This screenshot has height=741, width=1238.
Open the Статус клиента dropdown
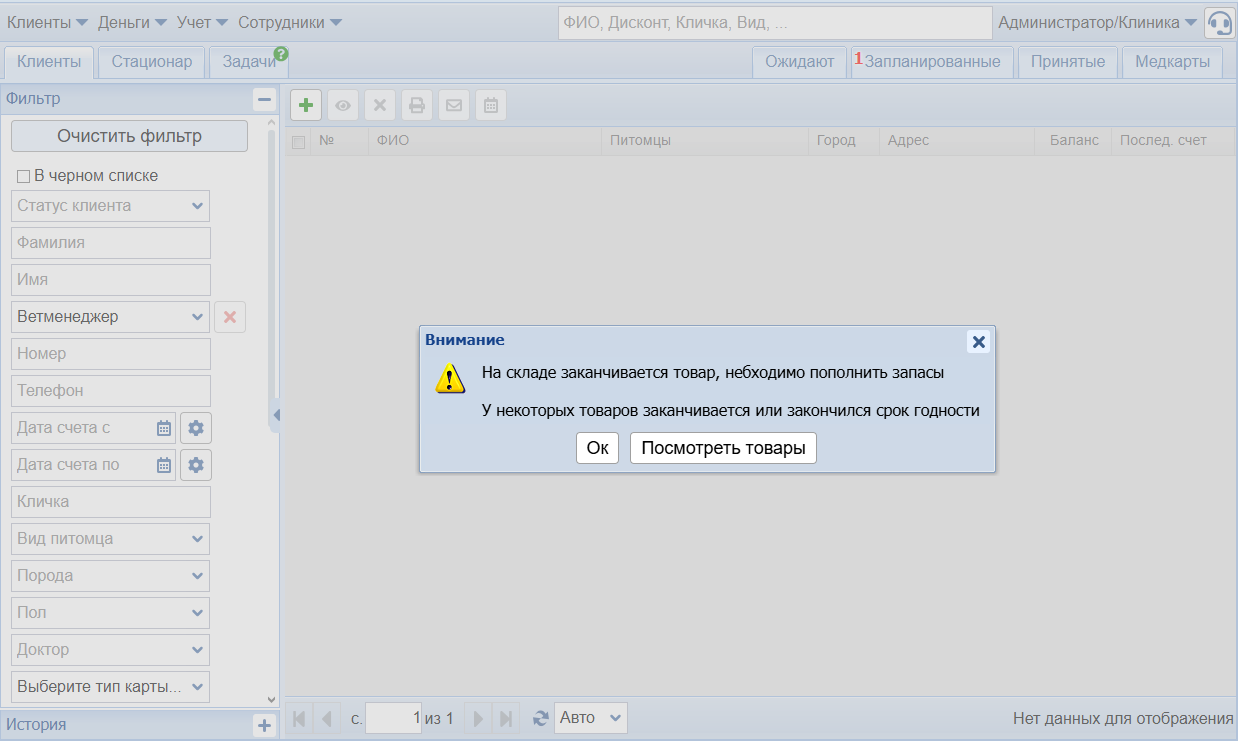(x=111, y=206)
